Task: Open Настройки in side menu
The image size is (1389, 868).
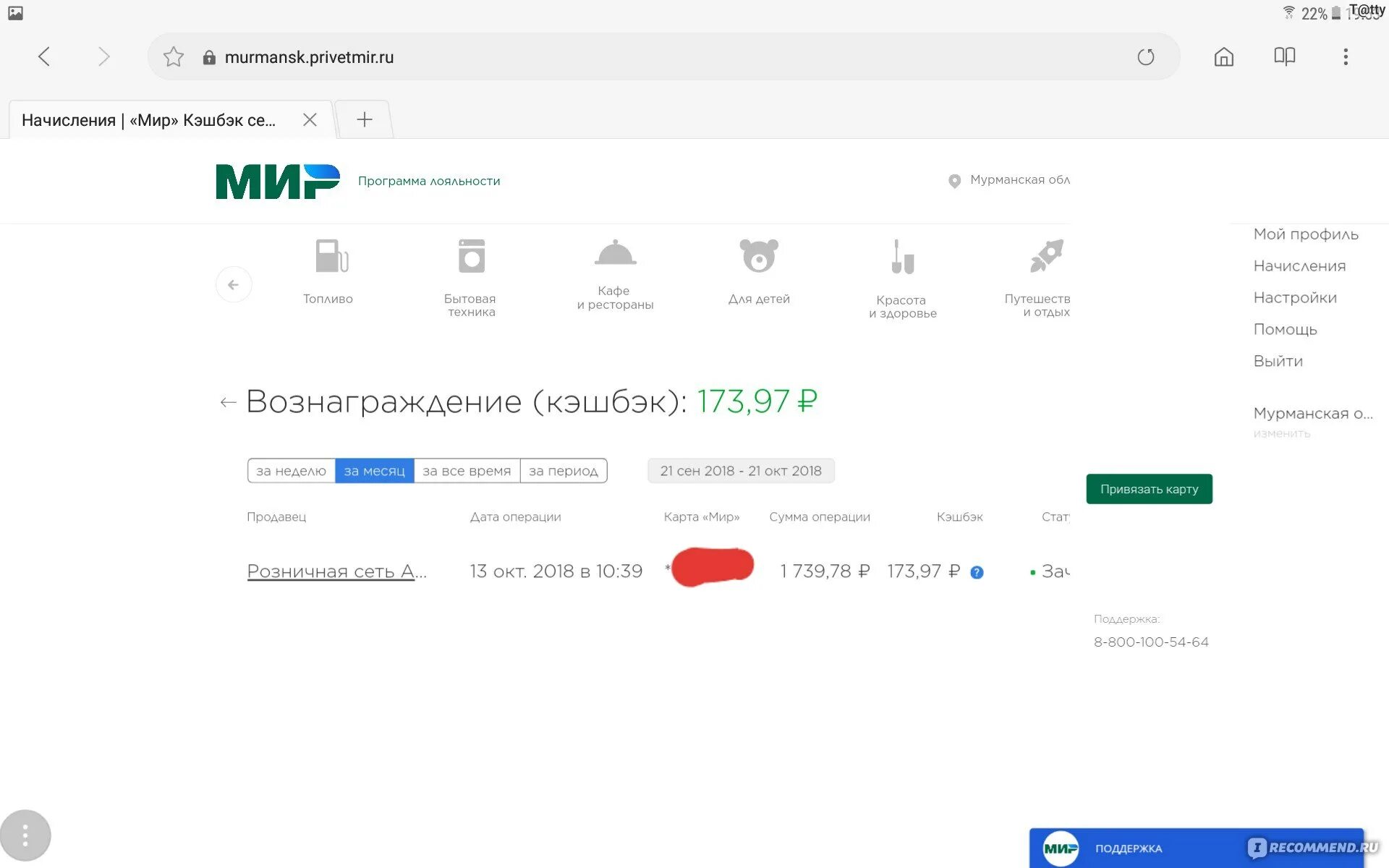Action: pyautogui.click(x=1295, y=298)
